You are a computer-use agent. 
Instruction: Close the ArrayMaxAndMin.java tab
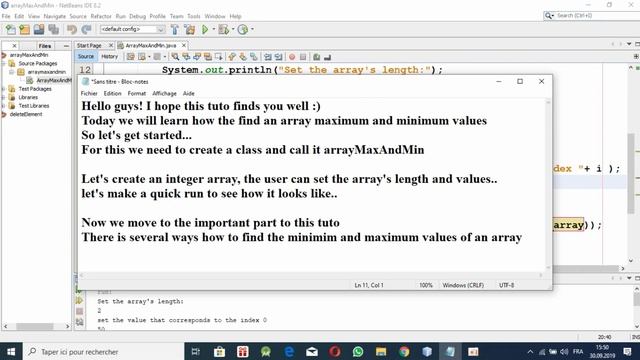coord(184,45)
